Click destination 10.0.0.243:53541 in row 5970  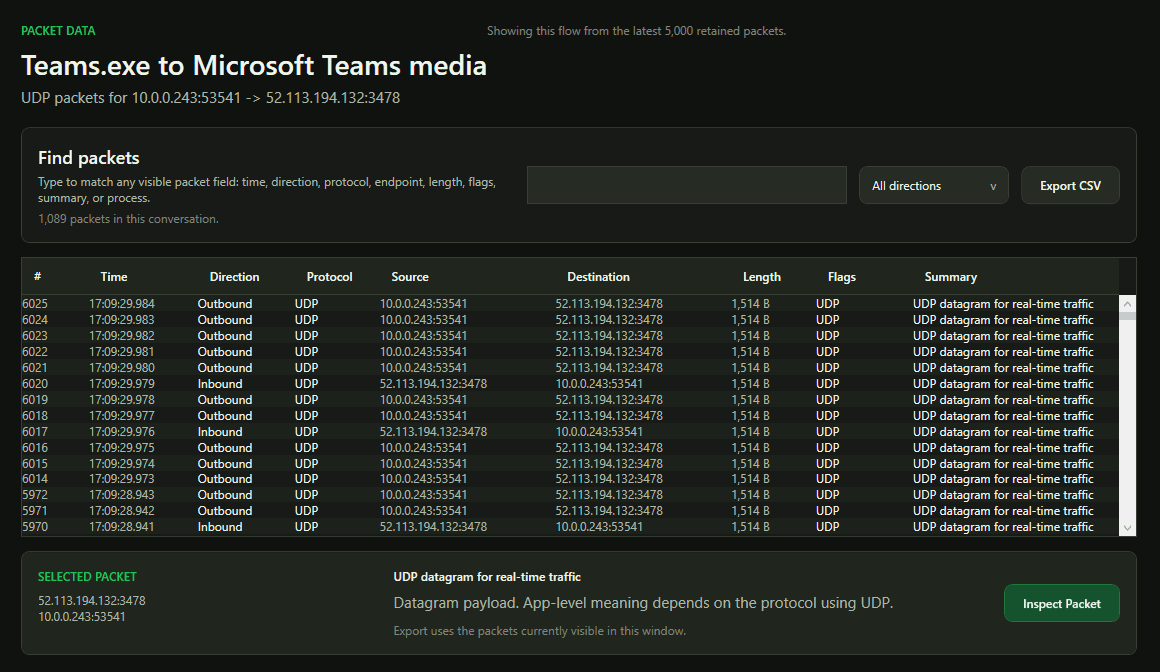[x=599, y=527]
